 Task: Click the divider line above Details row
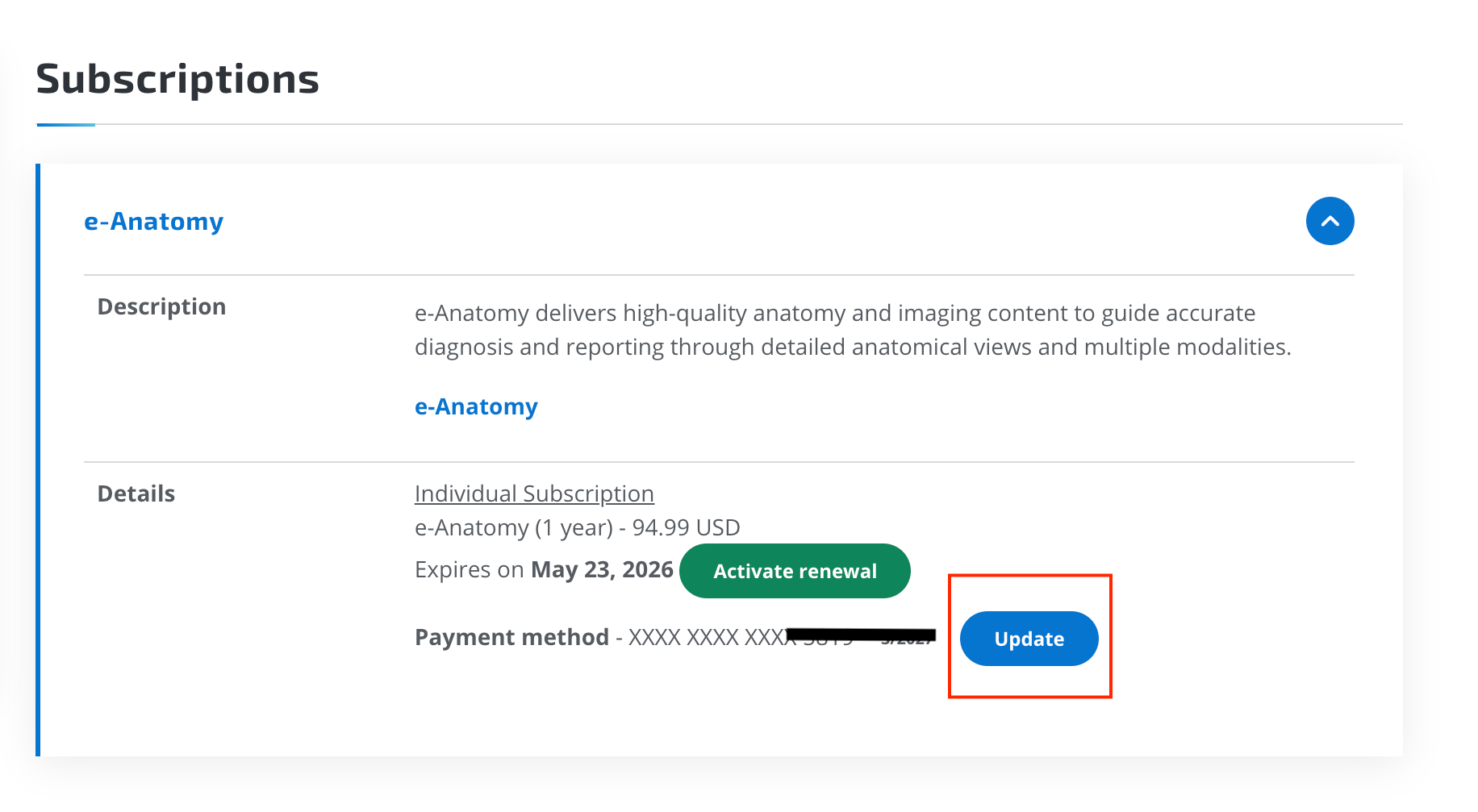(718, 462)
